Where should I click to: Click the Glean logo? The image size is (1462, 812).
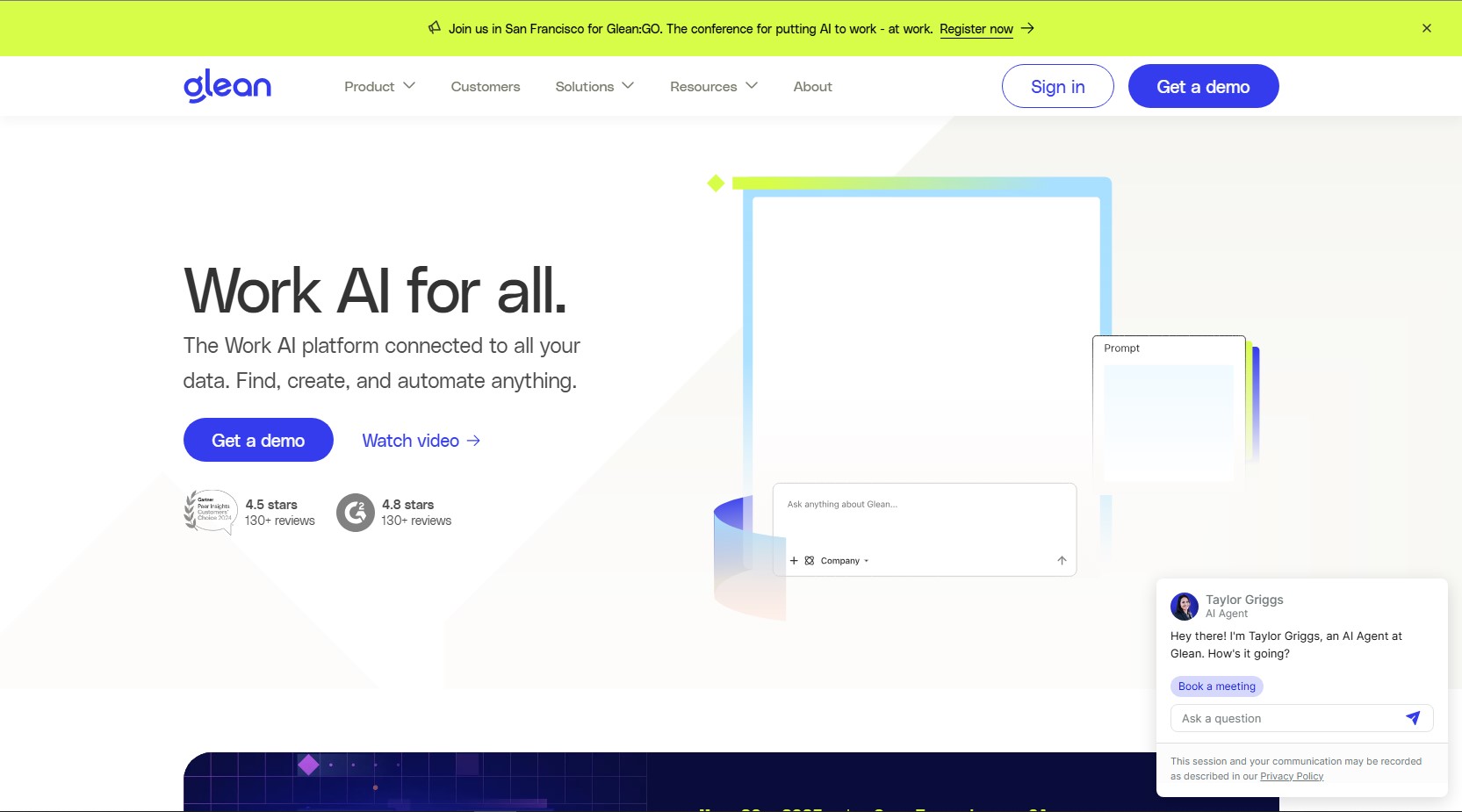pyautogui.click(x=227, y=86)
